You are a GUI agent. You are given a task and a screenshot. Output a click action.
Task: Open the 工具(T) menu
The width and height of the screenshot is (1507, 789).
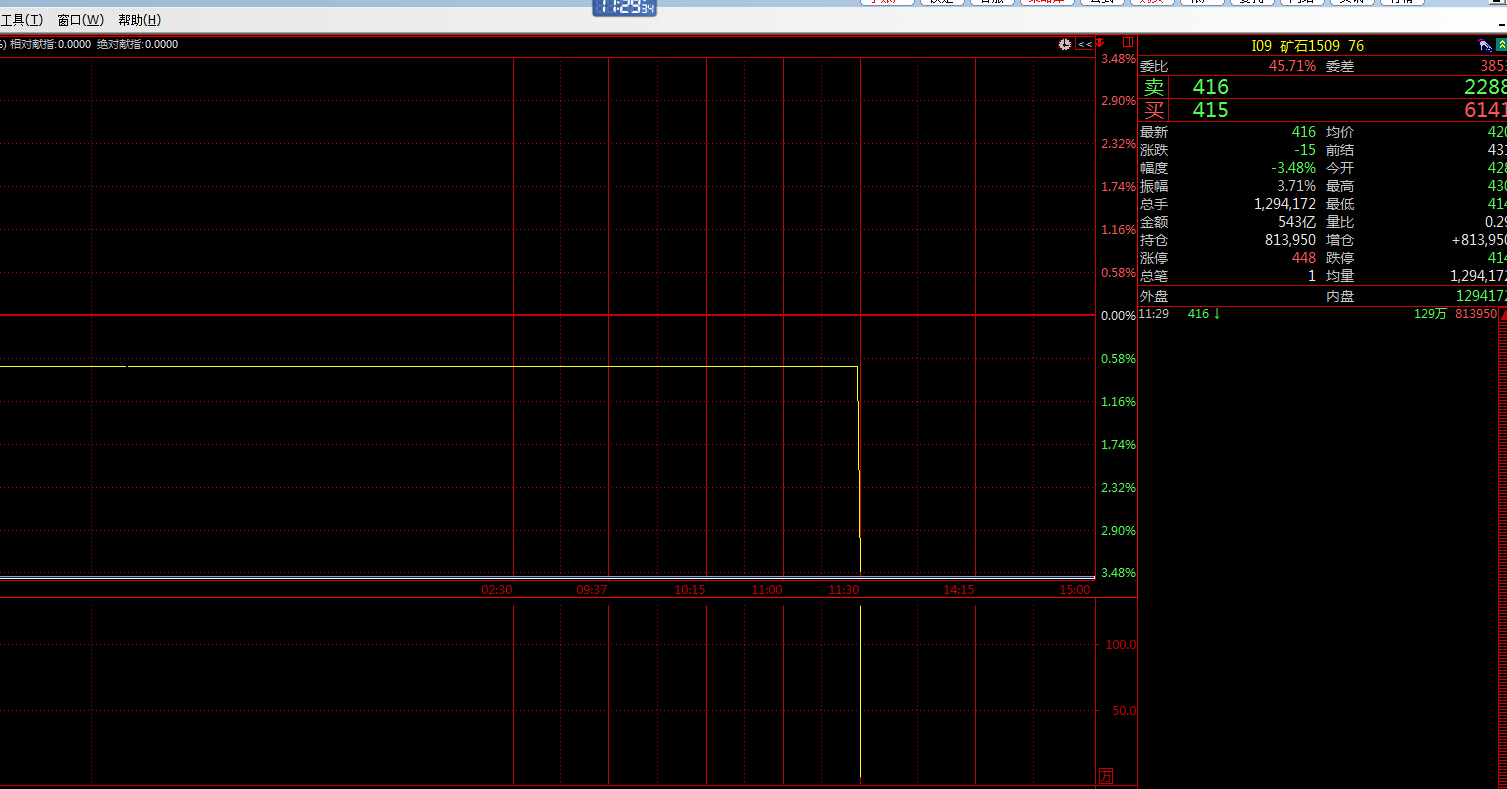point(21,20)
